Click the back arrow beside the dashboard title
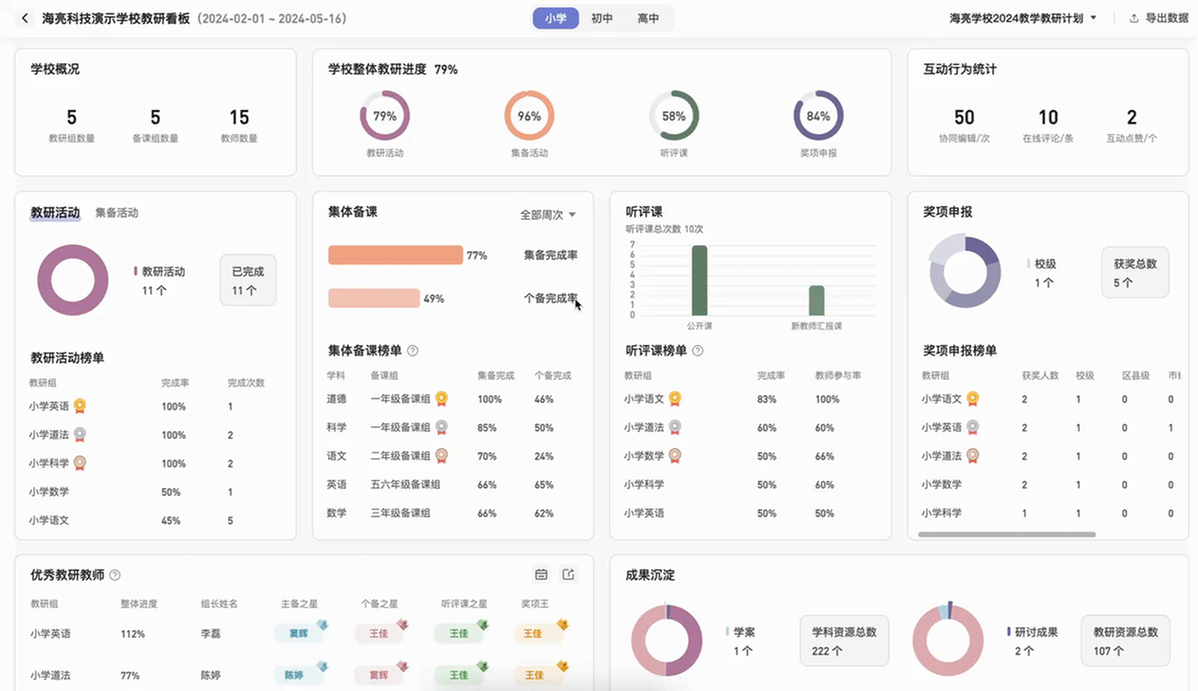The image size is (1198, 691). coord(25,18)
